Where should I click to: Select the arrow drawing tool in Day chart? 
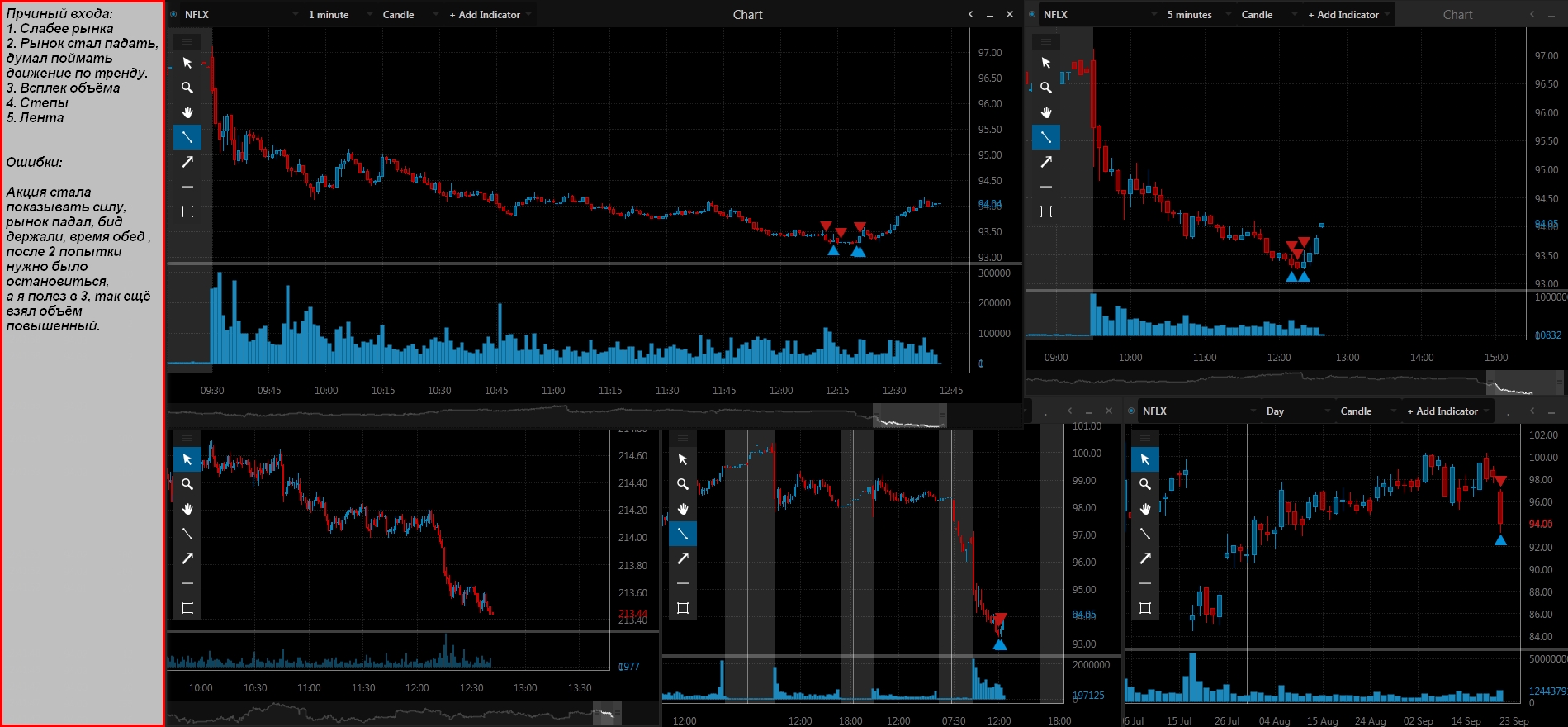pos(1145,558)
